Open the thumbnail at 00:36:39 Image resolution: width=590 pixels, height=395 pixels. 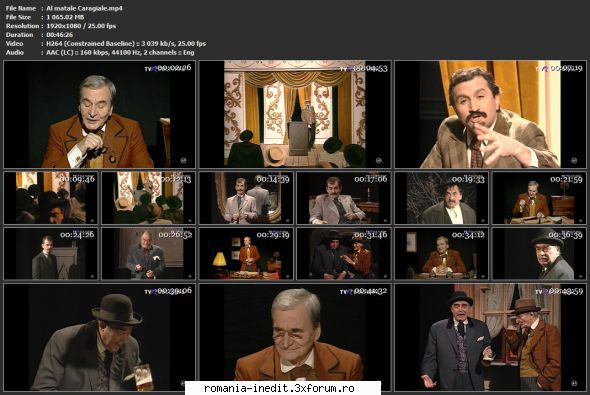click(x=539, y=254)
